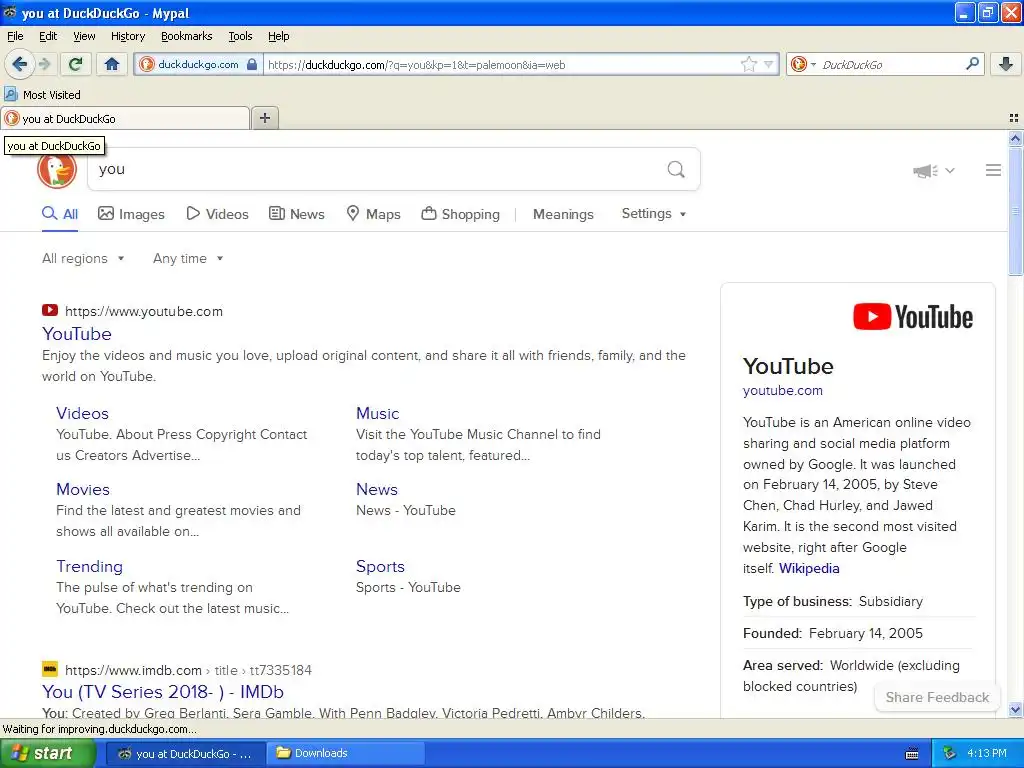Click the https://www.youtube.com result URL

pyautogui.click(x=144, y=312)
